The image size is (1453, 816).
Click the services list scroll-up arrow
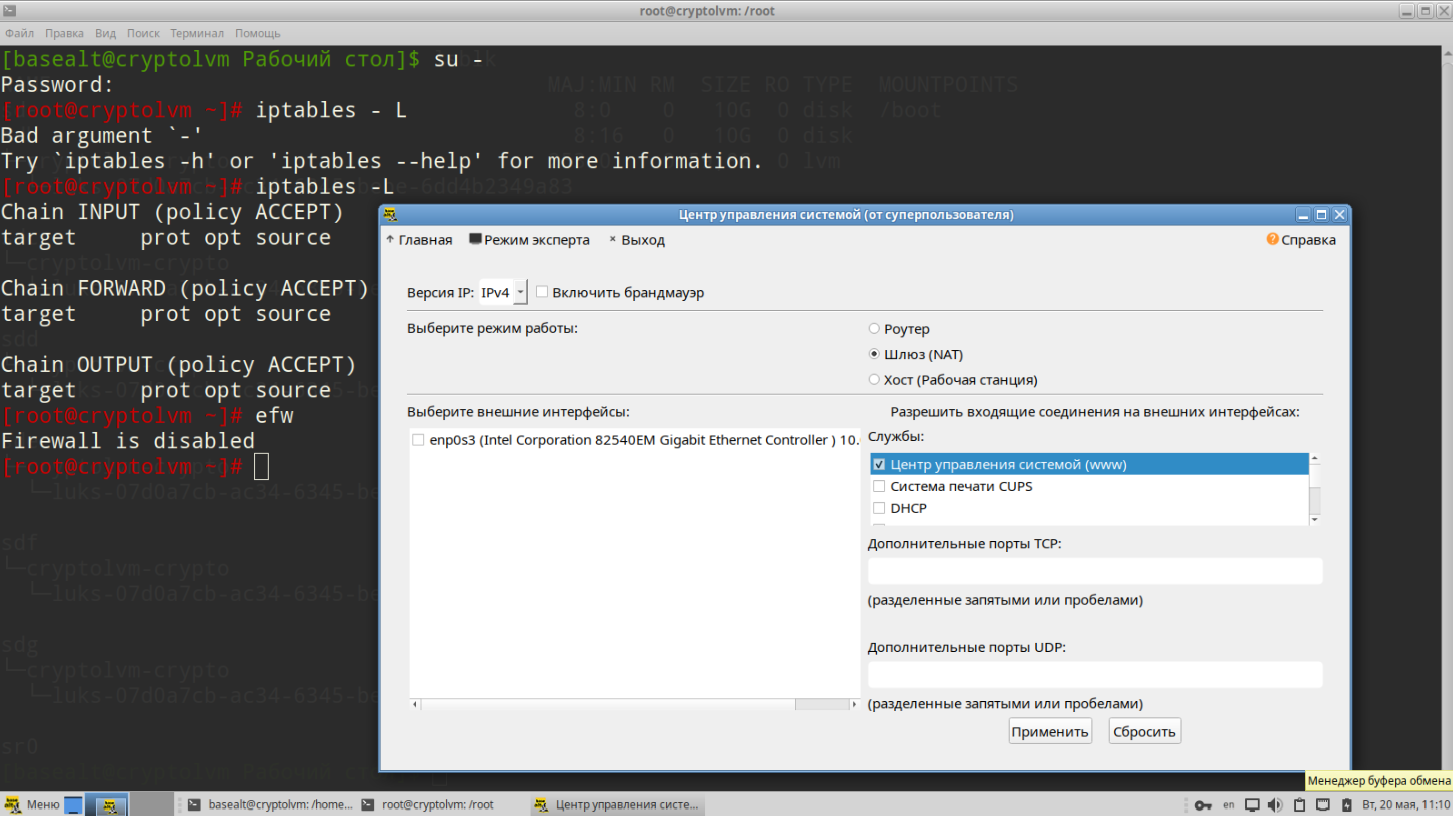point(1315,458)
